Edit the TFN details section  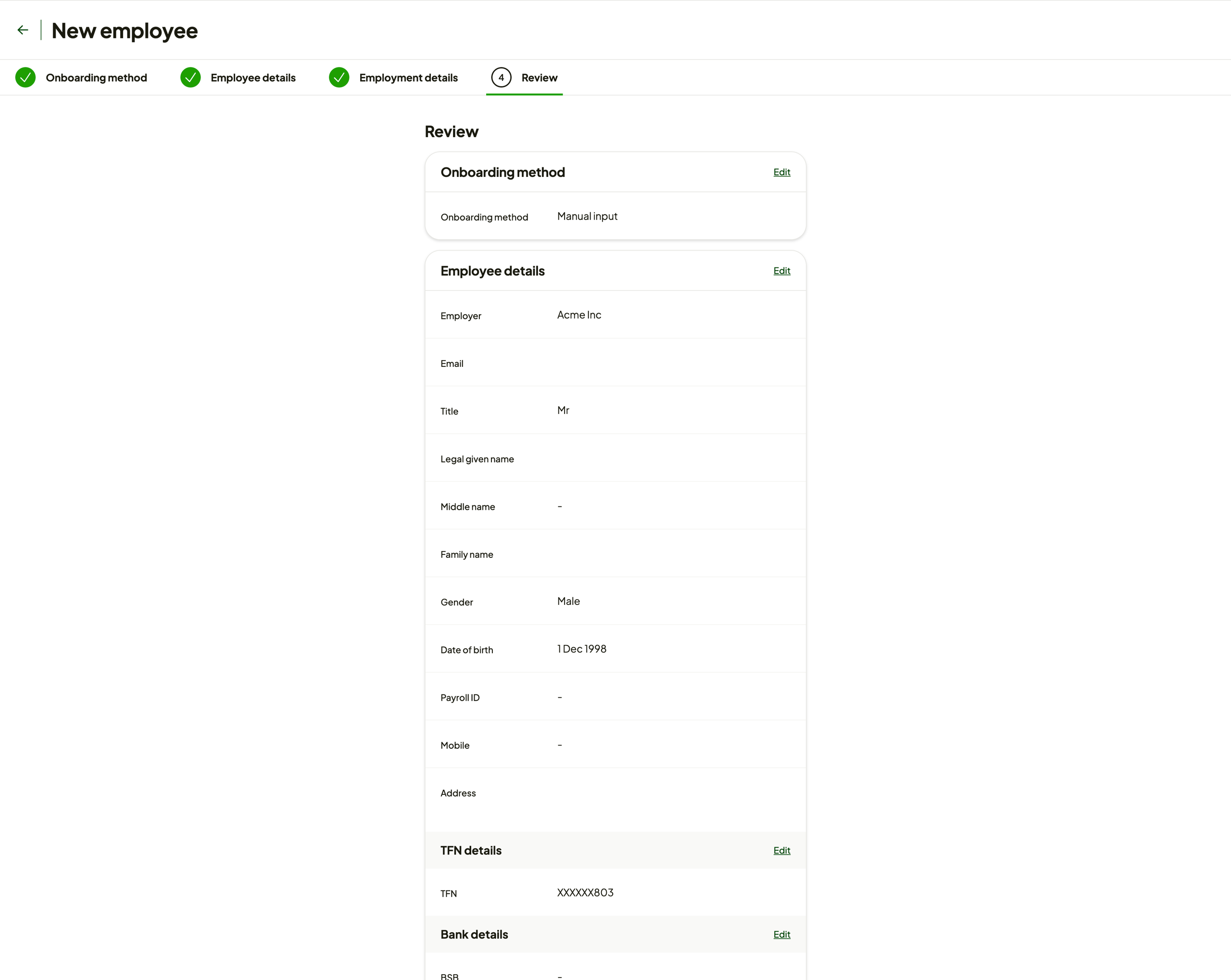781,850
